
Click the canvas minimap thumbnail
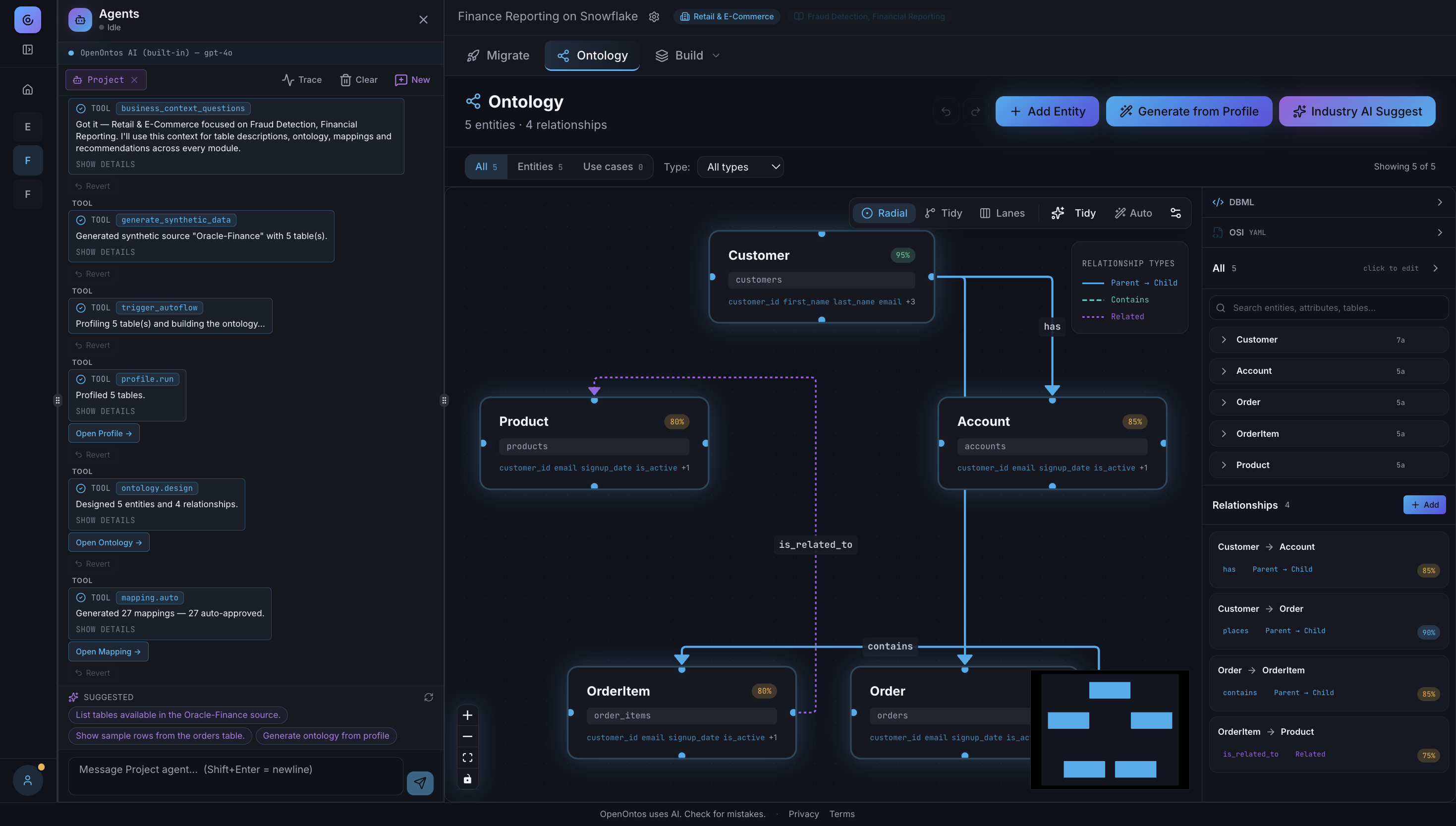click(1110, 730)
